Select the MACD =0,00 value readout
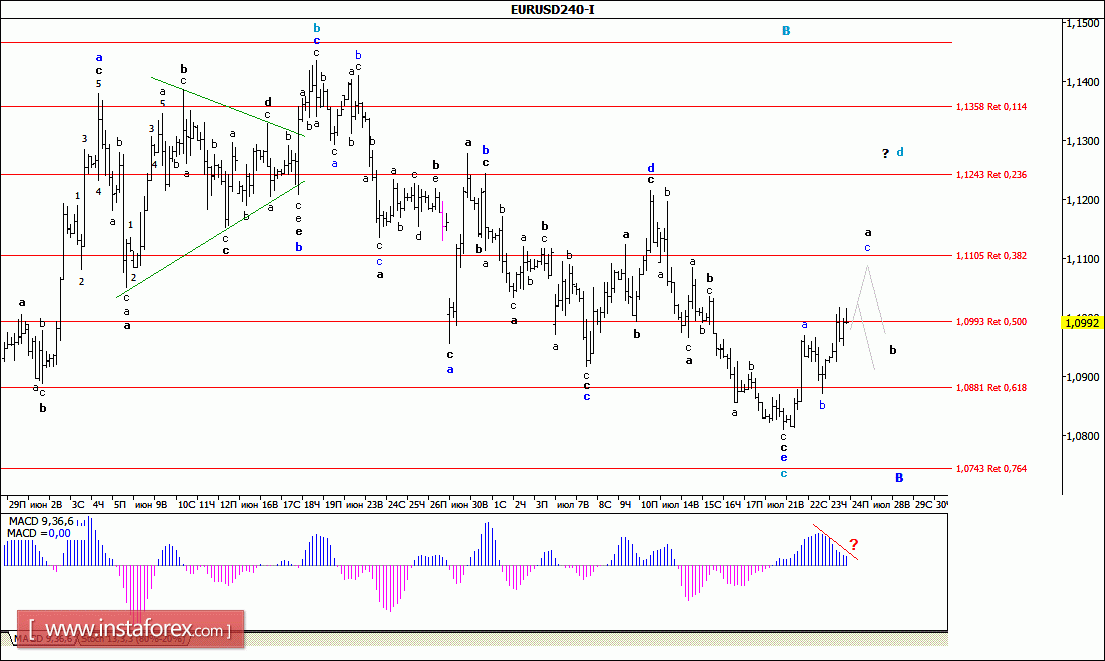Image resolution: width=1105 pixels, height=661 pixels. coord(36,534)
